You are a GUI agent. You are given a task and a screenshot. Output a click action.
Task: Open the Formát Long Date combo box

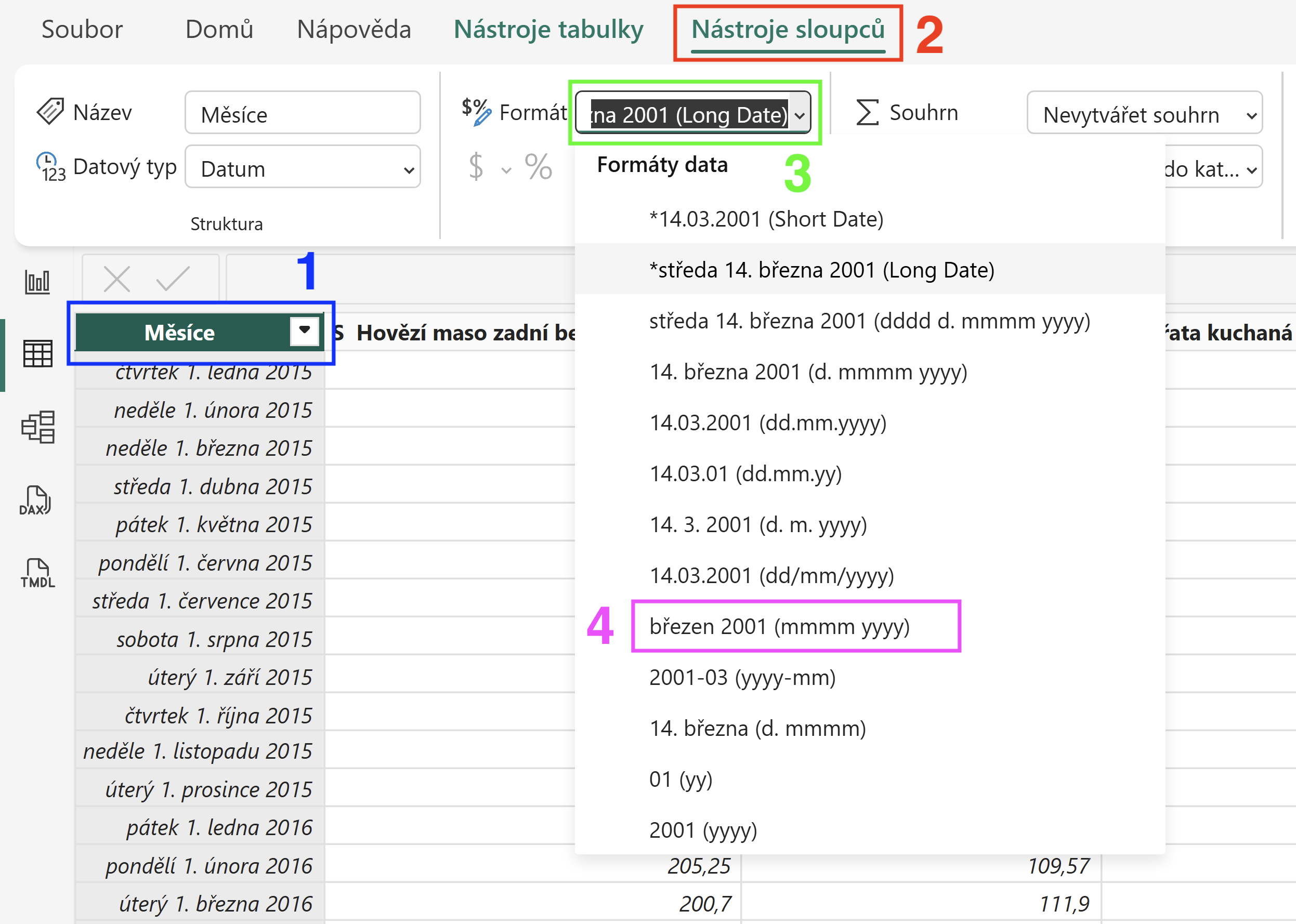click(x=692, y=113)
